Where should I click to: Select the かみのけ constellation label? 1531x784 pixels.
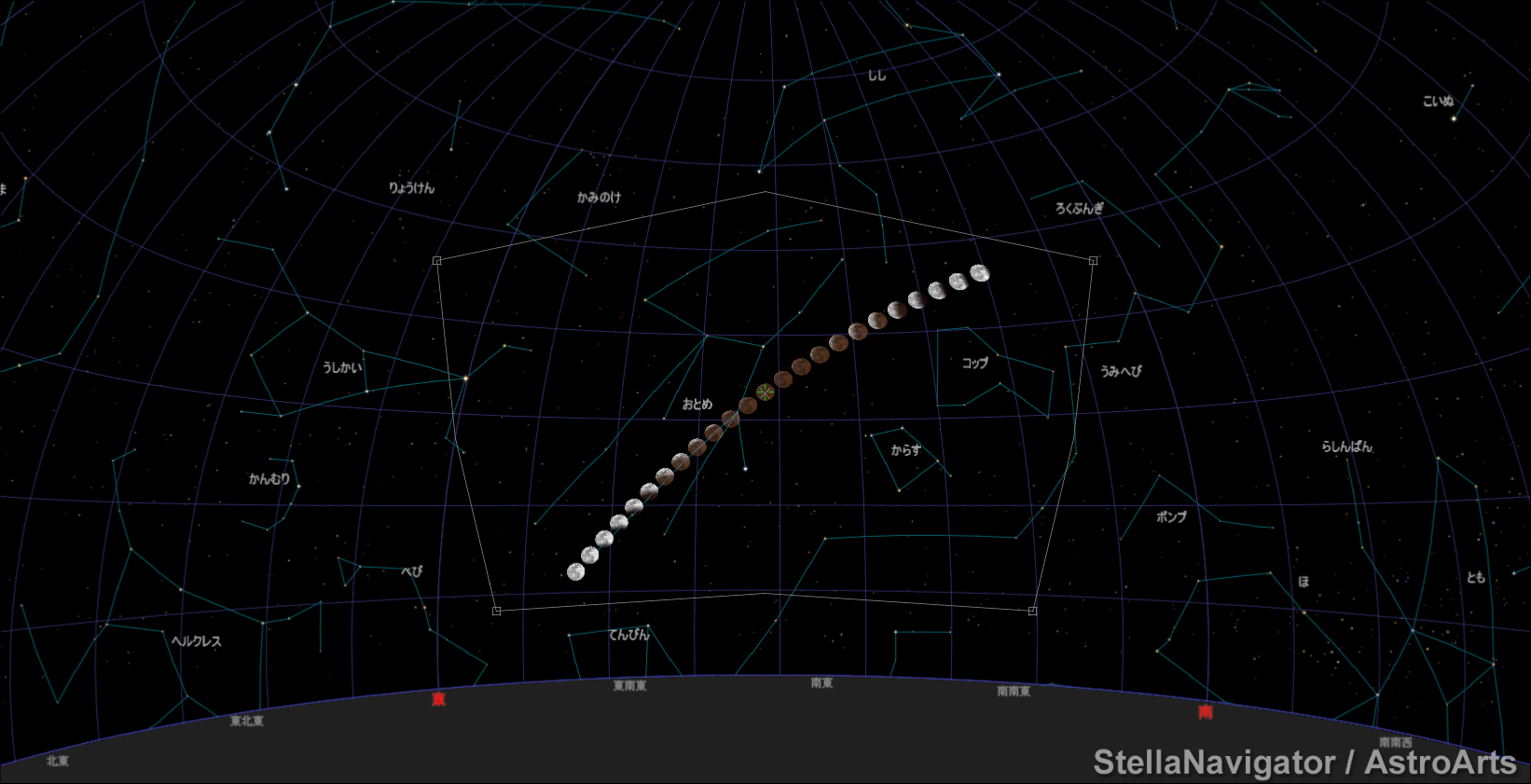pos(599,198)
